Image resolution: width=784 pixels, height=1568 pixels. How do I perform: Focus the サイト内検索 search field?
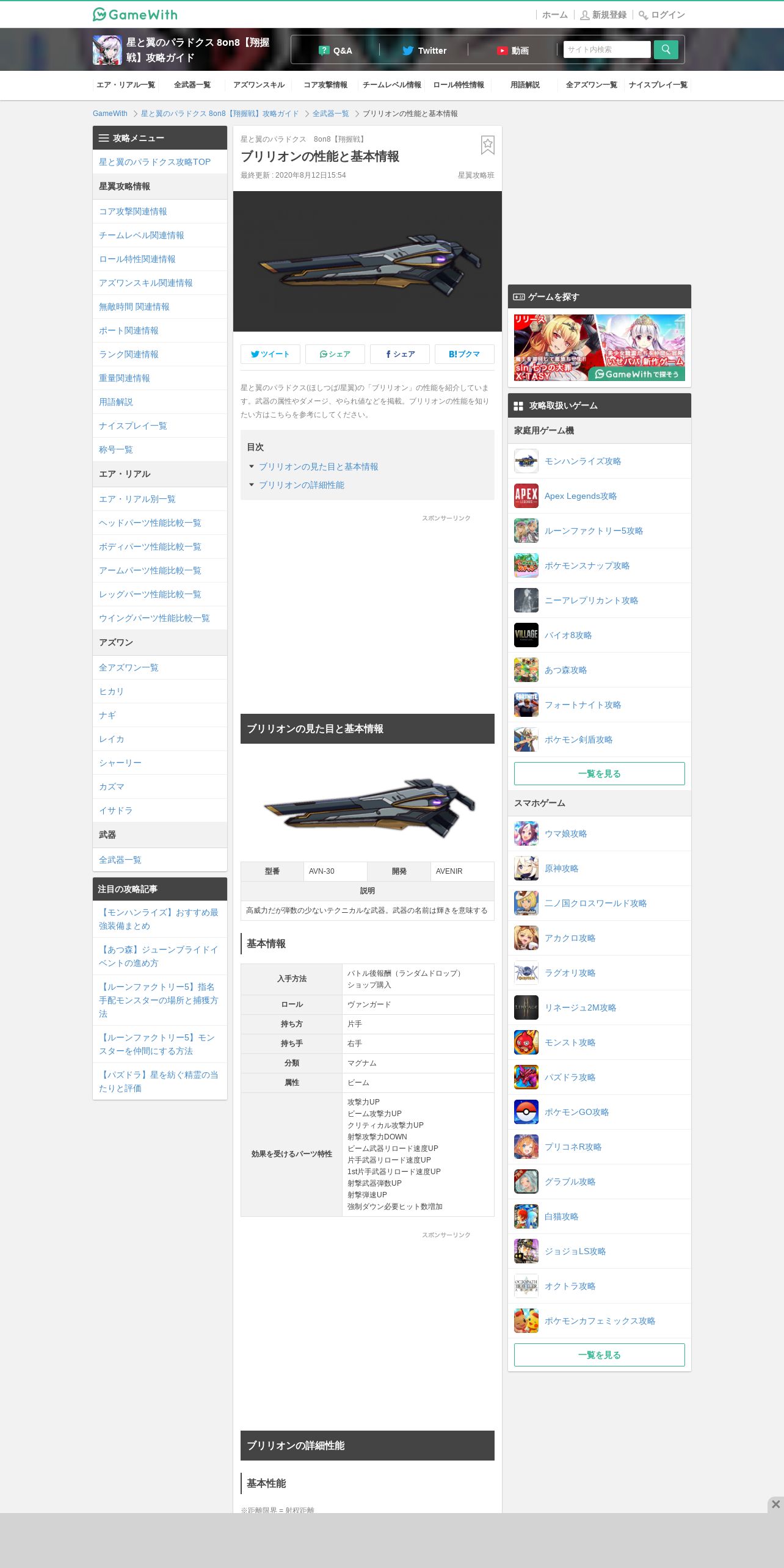[608, 49]
